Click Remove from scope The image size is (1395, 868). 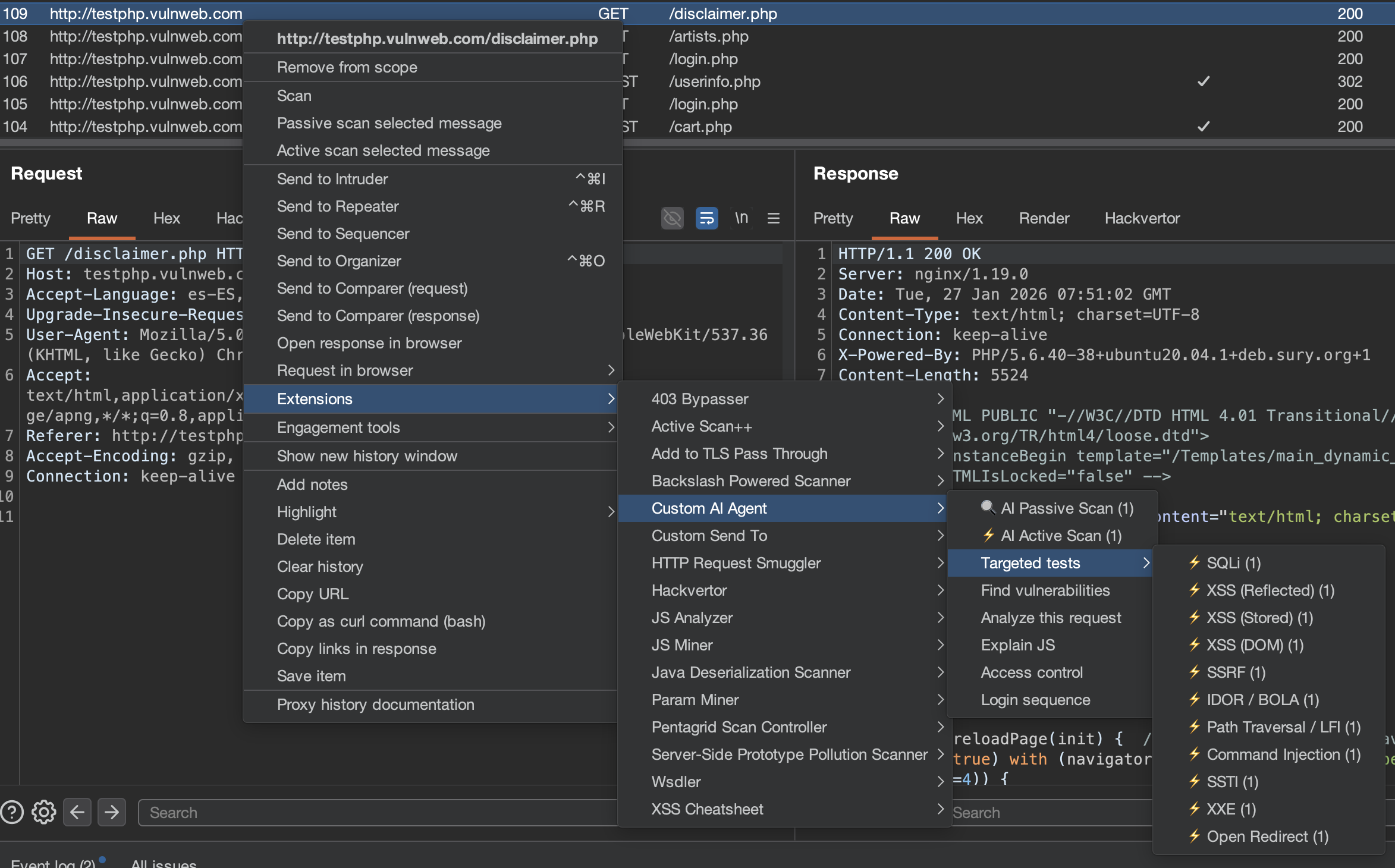coord(347,67)
